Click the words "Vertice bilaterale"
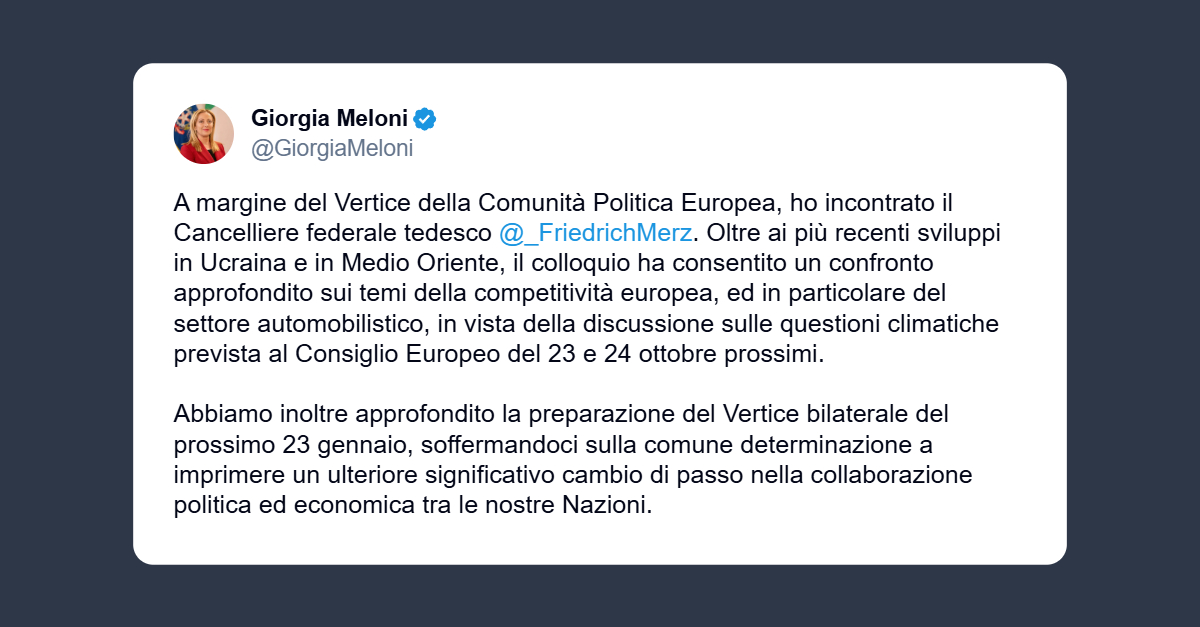Screen dimensions: 1200x627 coord(834,414)
